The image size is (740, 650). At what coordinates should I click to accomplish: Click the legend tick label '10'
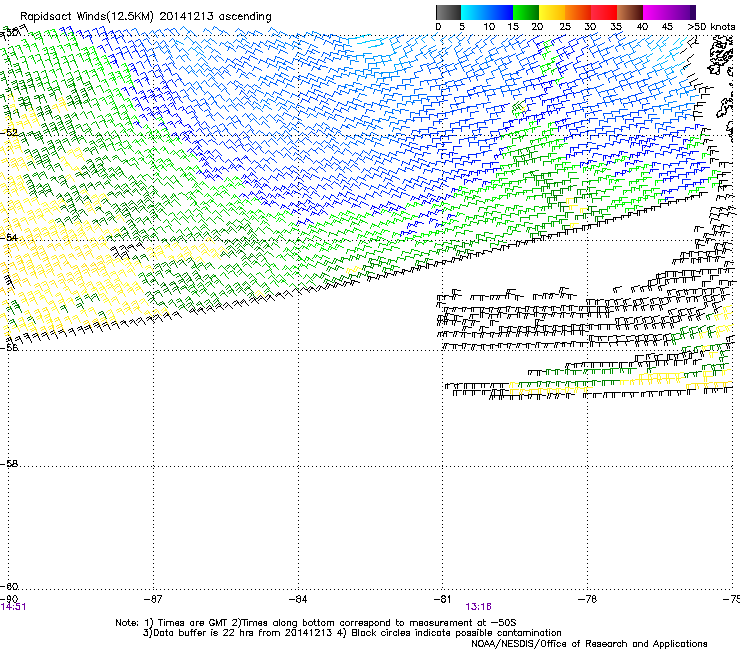tap(489, 27)
